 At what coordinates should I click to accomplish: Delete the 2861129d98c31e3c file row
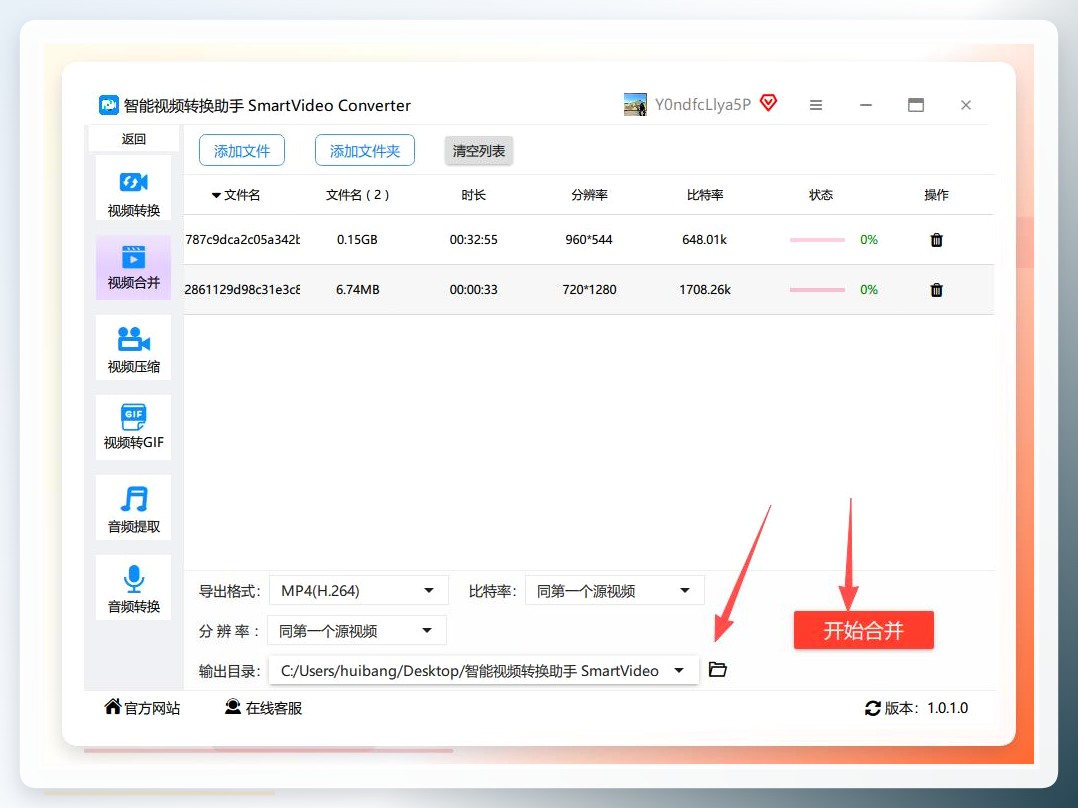coord(936,290)
